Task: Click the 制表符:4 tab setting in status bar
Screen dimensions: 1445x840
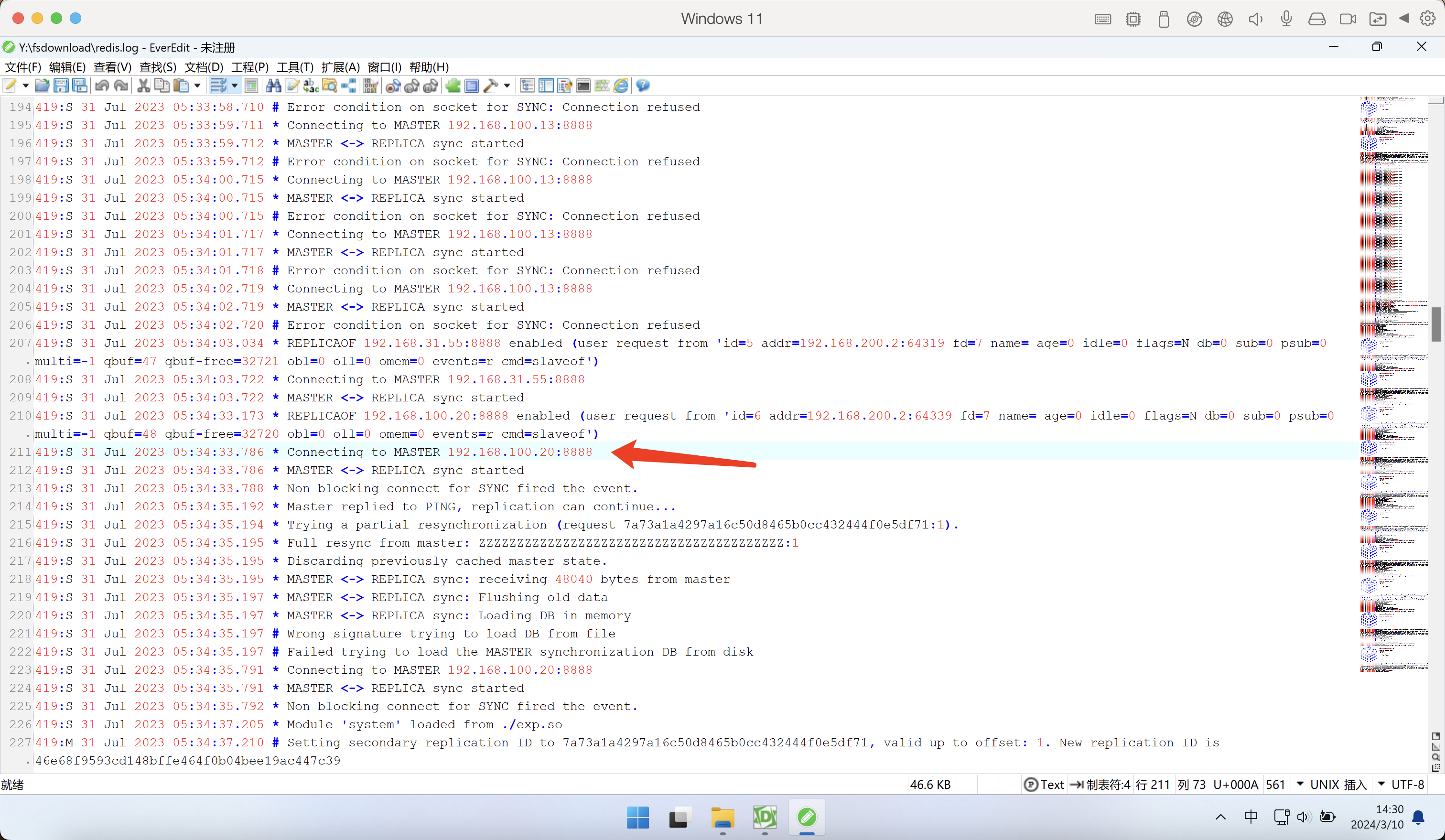Action: point(1100,785)
